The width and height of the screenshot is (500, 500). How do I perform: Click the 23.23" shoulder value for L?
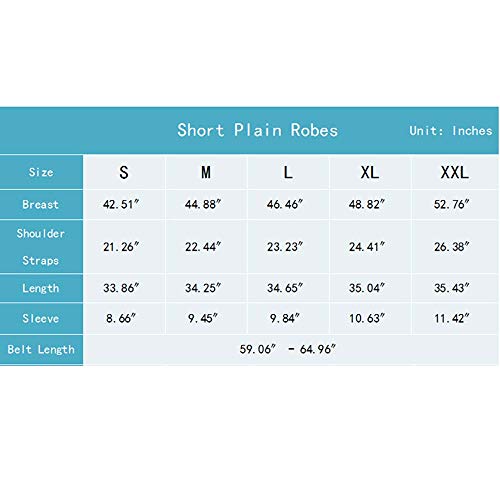[x=285, y=247]
